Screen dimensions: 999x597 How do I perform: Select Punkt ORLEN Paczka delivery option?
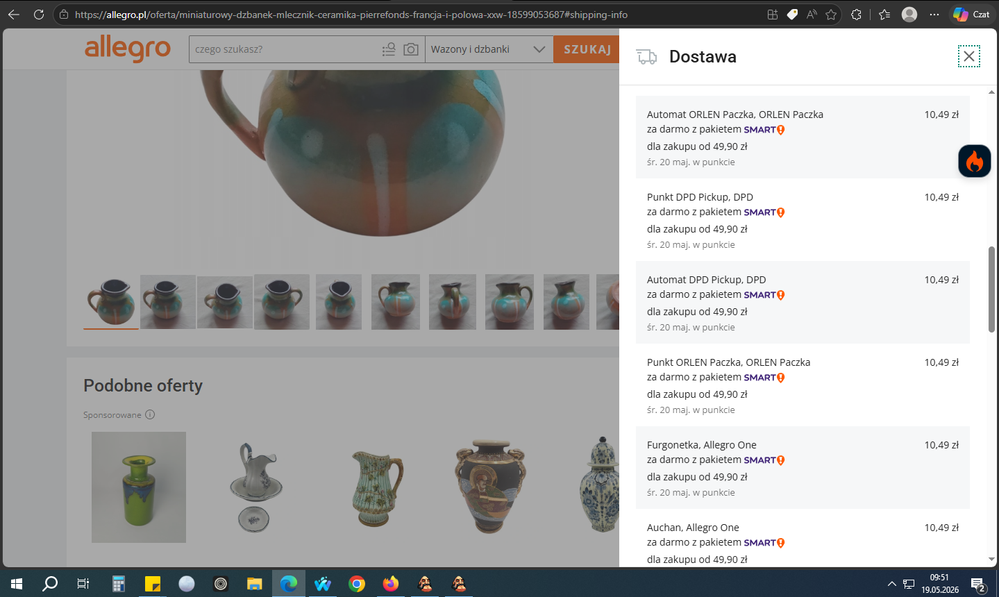click(x=802, y=385)
